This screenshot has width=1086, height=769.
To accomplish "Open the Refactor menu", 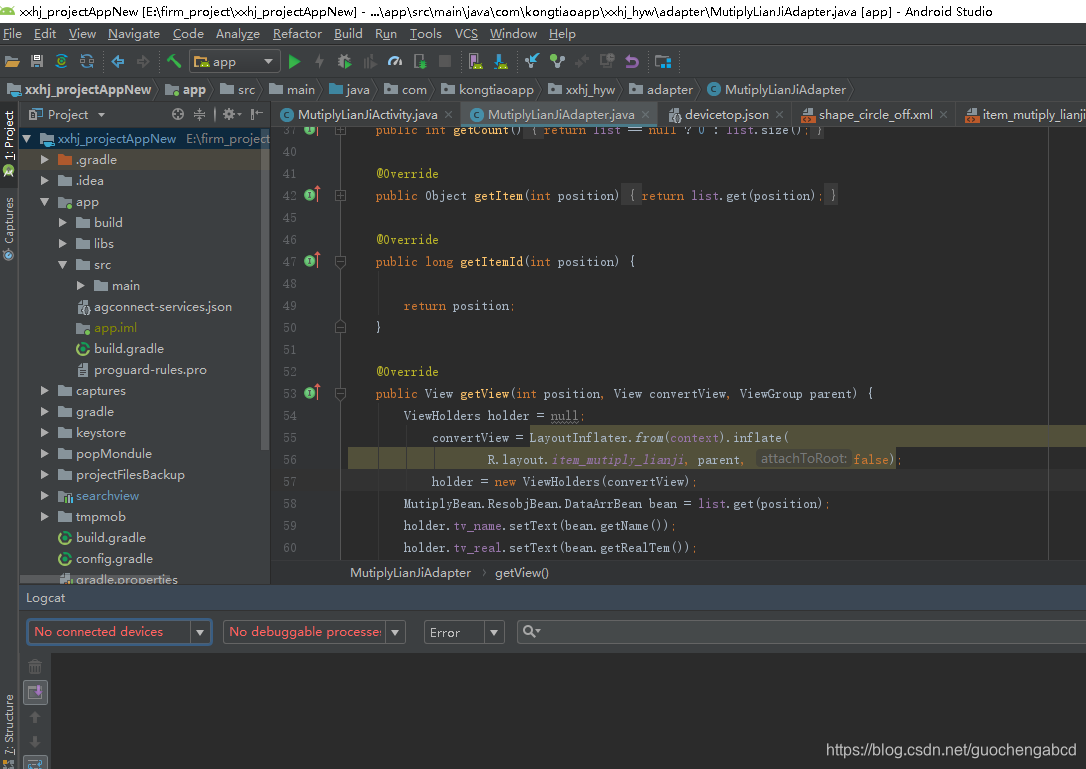I will coord(297,34).
